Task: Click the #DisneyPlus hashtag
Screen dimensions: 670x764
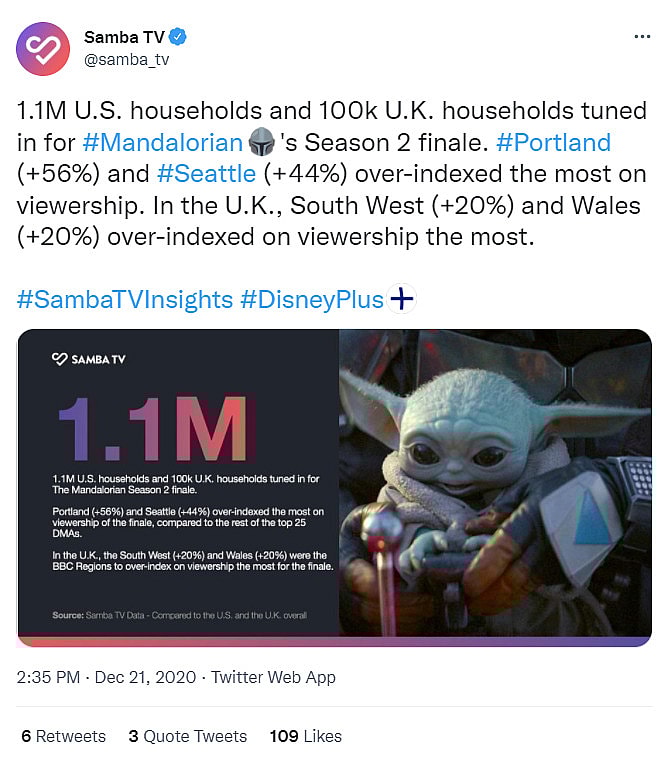Action: pyautogui.click(x=312, y=299)
